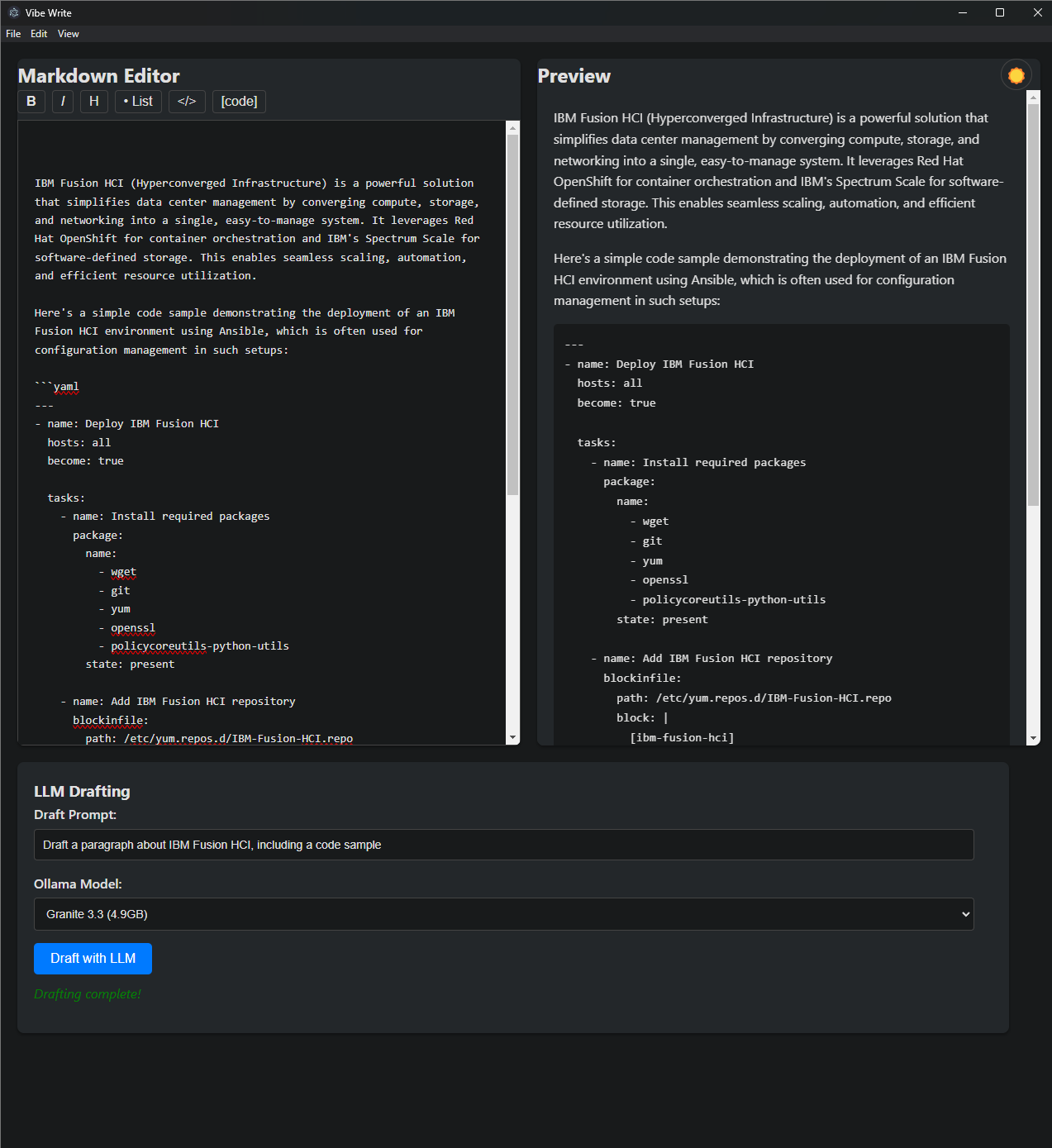Click the editor vertical scrollbar thumb
The width and height of the screenshot is (1052, 1148).
[513, 315]
